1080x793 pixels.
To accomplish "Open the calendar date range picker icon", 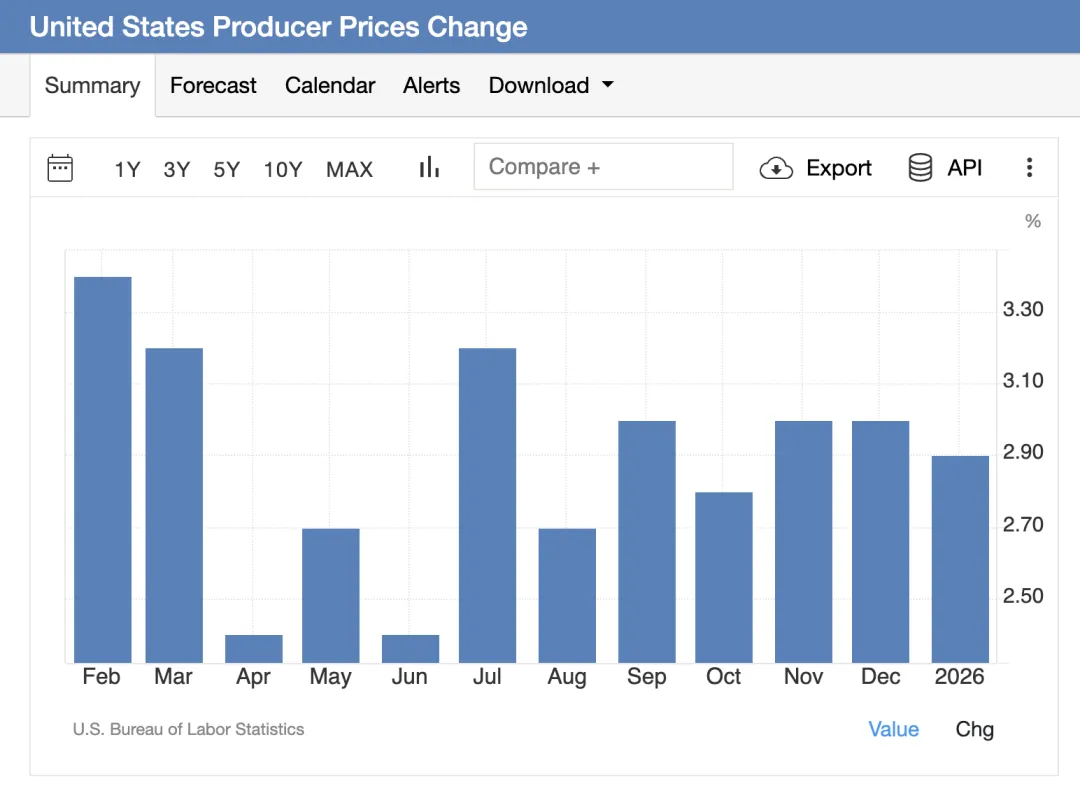I will [60, 168].
